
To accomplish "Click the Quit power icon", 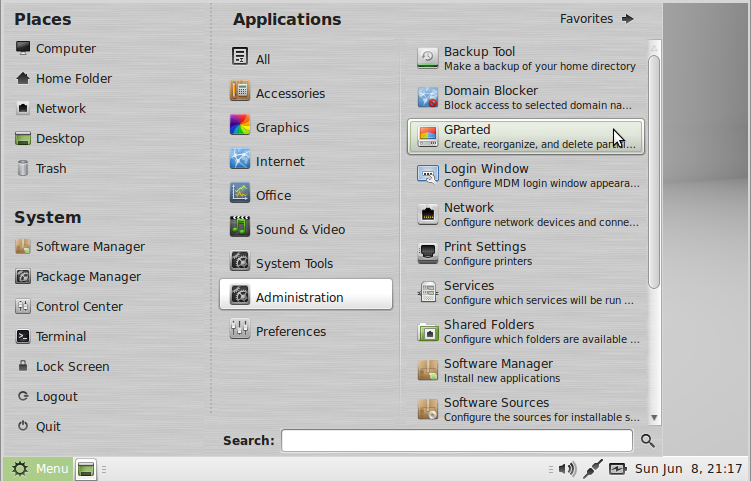I will pyautogui.click(x=23, y=426).
